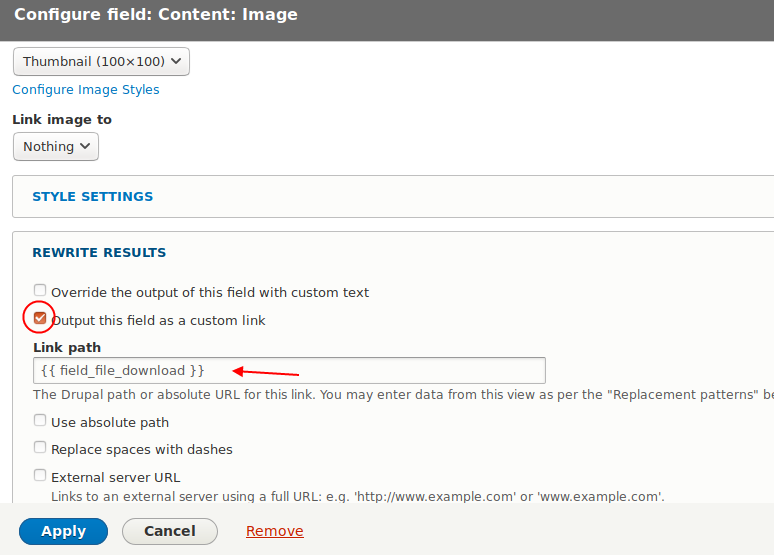
Task: Enable override output with custom text checkbox
Action: click(40, 291)
